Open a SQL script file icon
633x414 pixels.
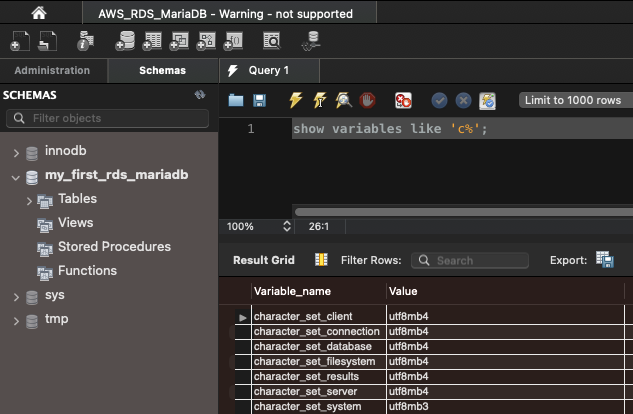tap(47, 41)
